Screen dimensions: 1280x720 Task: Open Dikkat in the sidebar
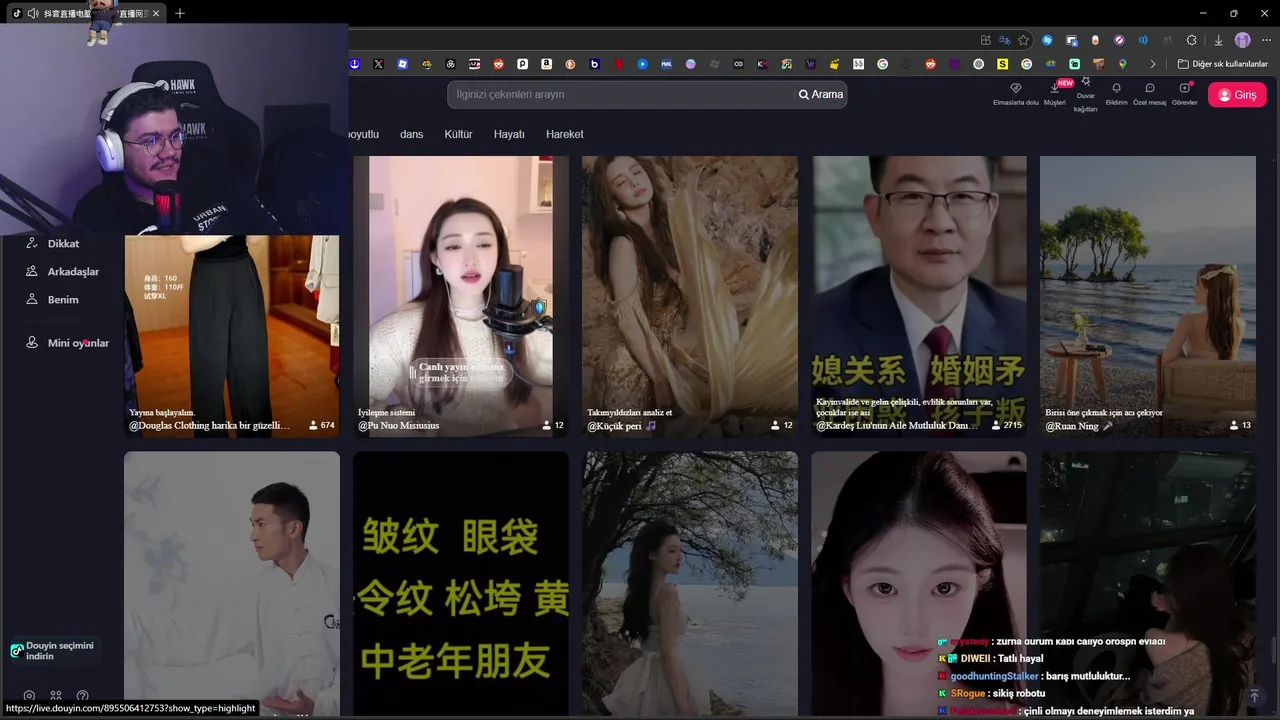click(x=54, y=243)
